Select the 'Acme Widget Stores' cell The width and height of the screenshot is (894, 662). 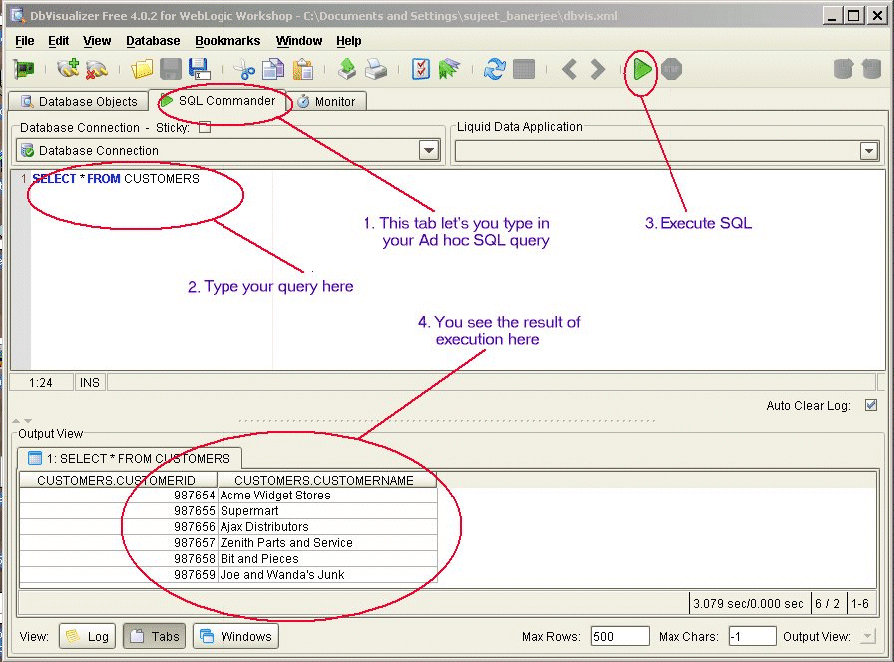click(327, 495)
